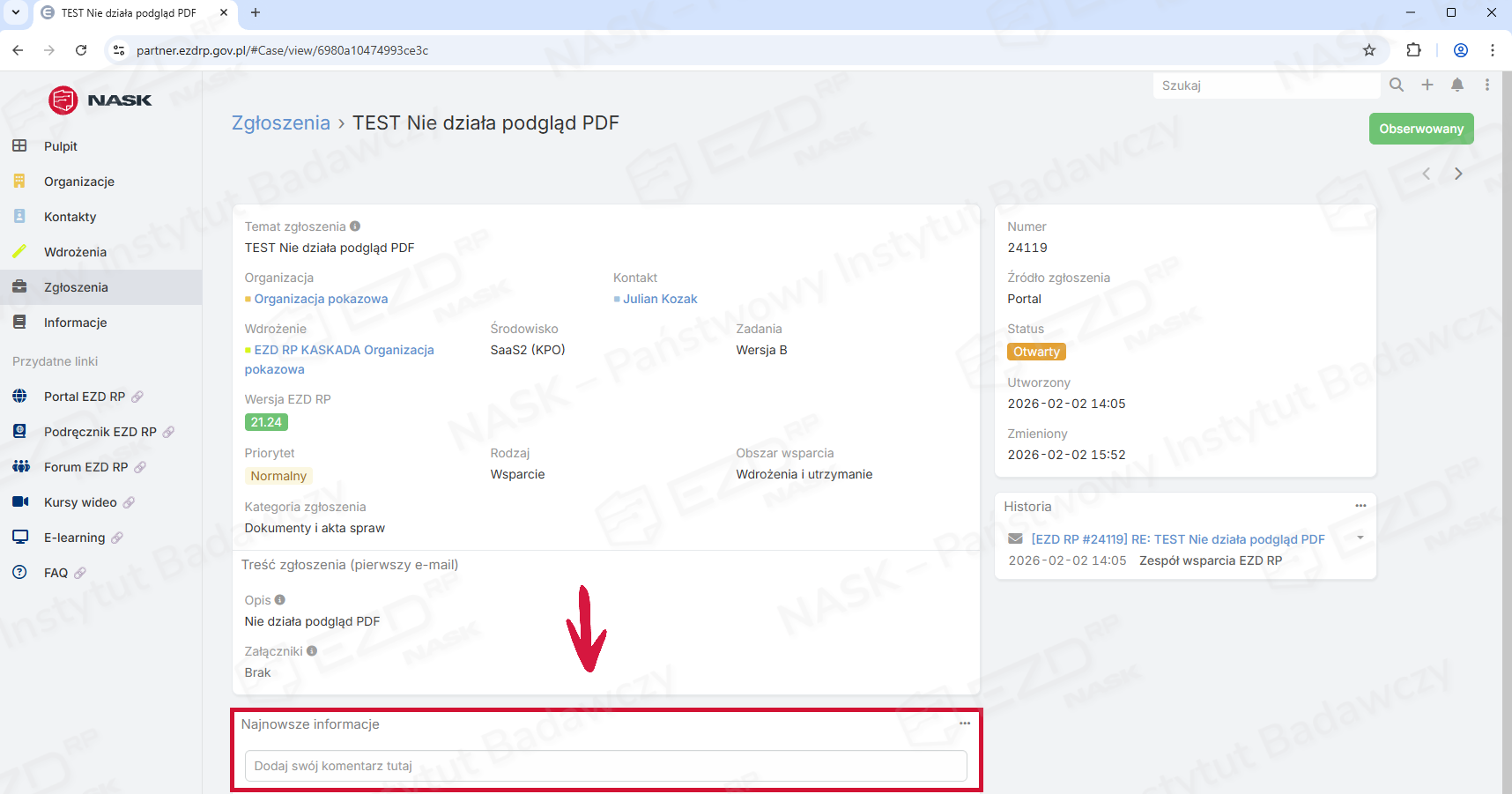The height and width of the screenshot is (794, 1512).
Task: Click the info icon next to Temat zgłoszenia
Action: (x=355, y=226)
